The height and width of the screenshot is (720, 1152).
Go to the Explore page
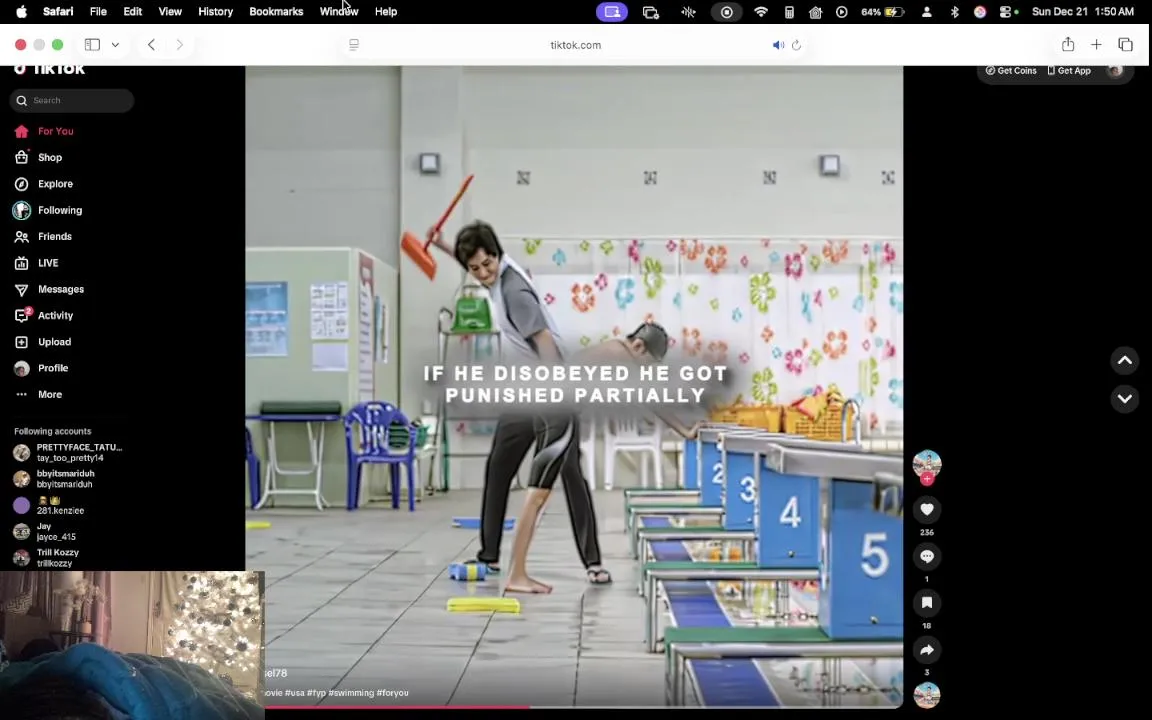pyautogui.click(x=44, y=184)
